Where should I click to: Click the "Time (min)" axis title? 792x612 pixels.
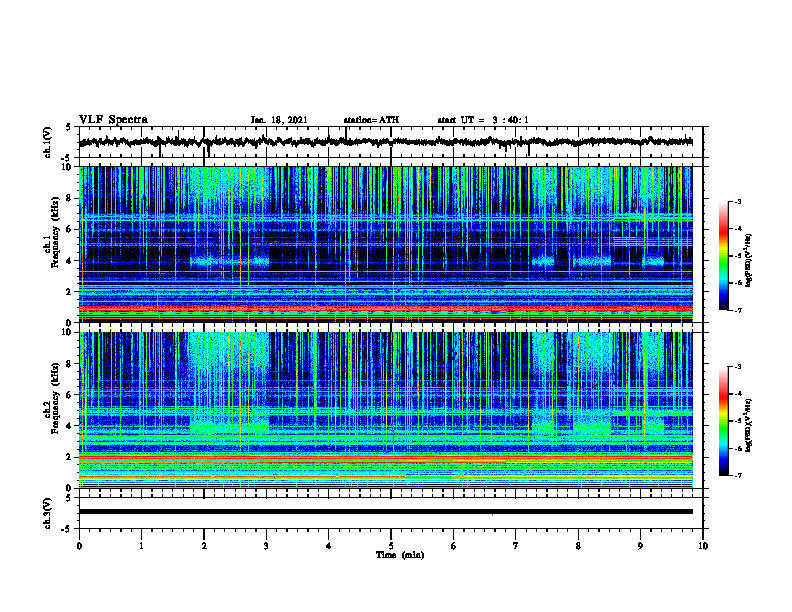[400, 555]
